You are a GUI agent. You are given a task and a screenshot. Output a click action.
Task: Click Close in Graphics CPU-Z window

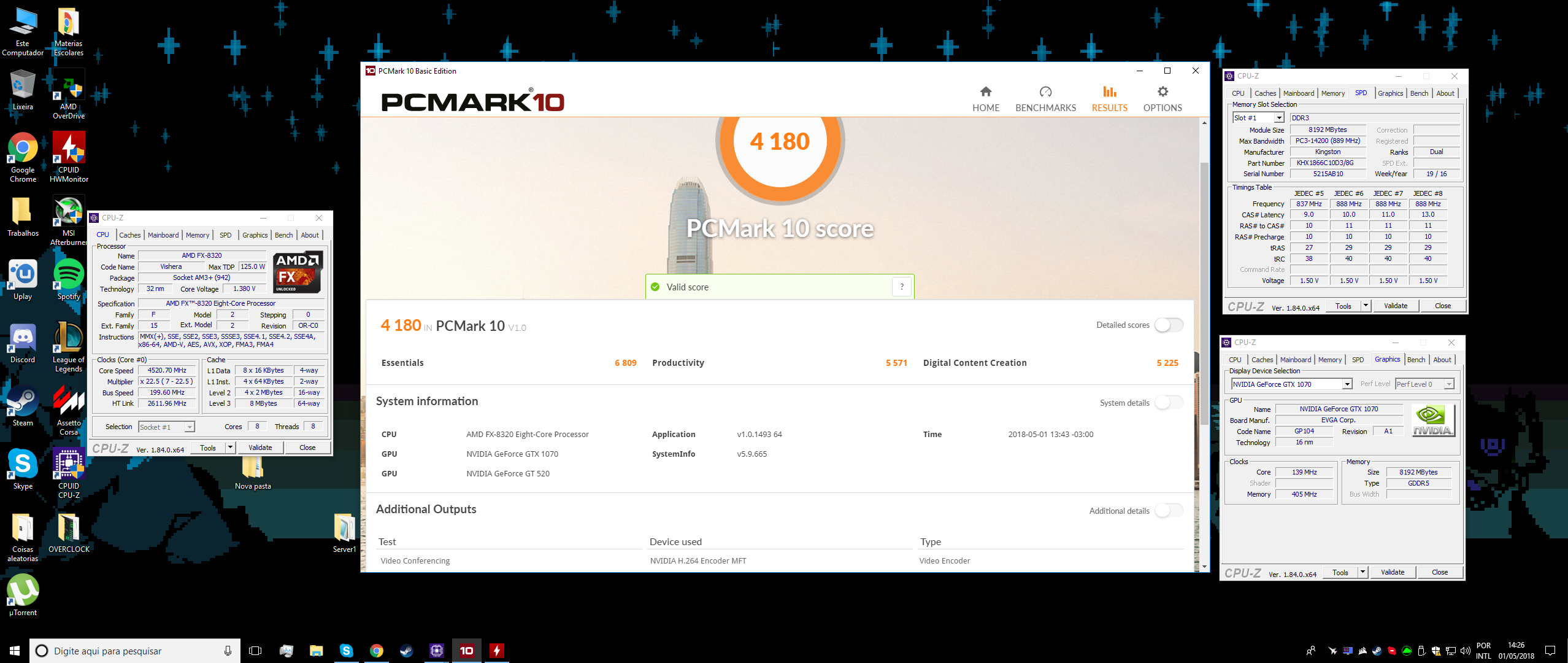1440,572
